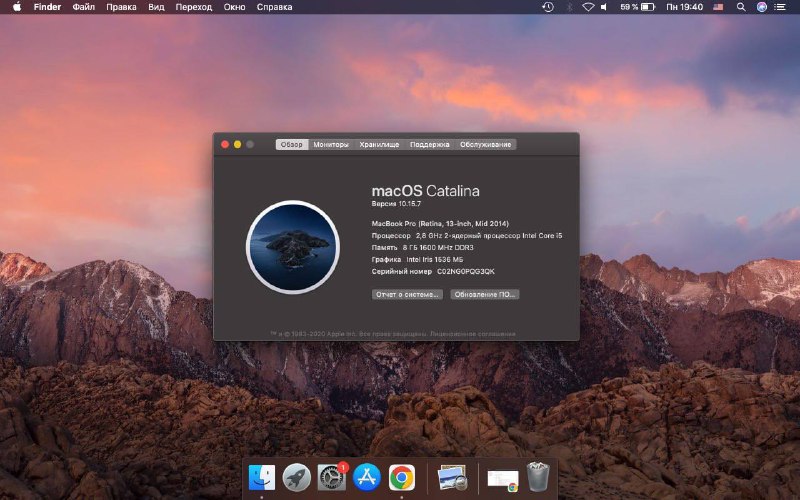The height and width of the screenshot is (500, 800).
Task: Open System Preferences in the Dock
Action: tap(332, 478)
